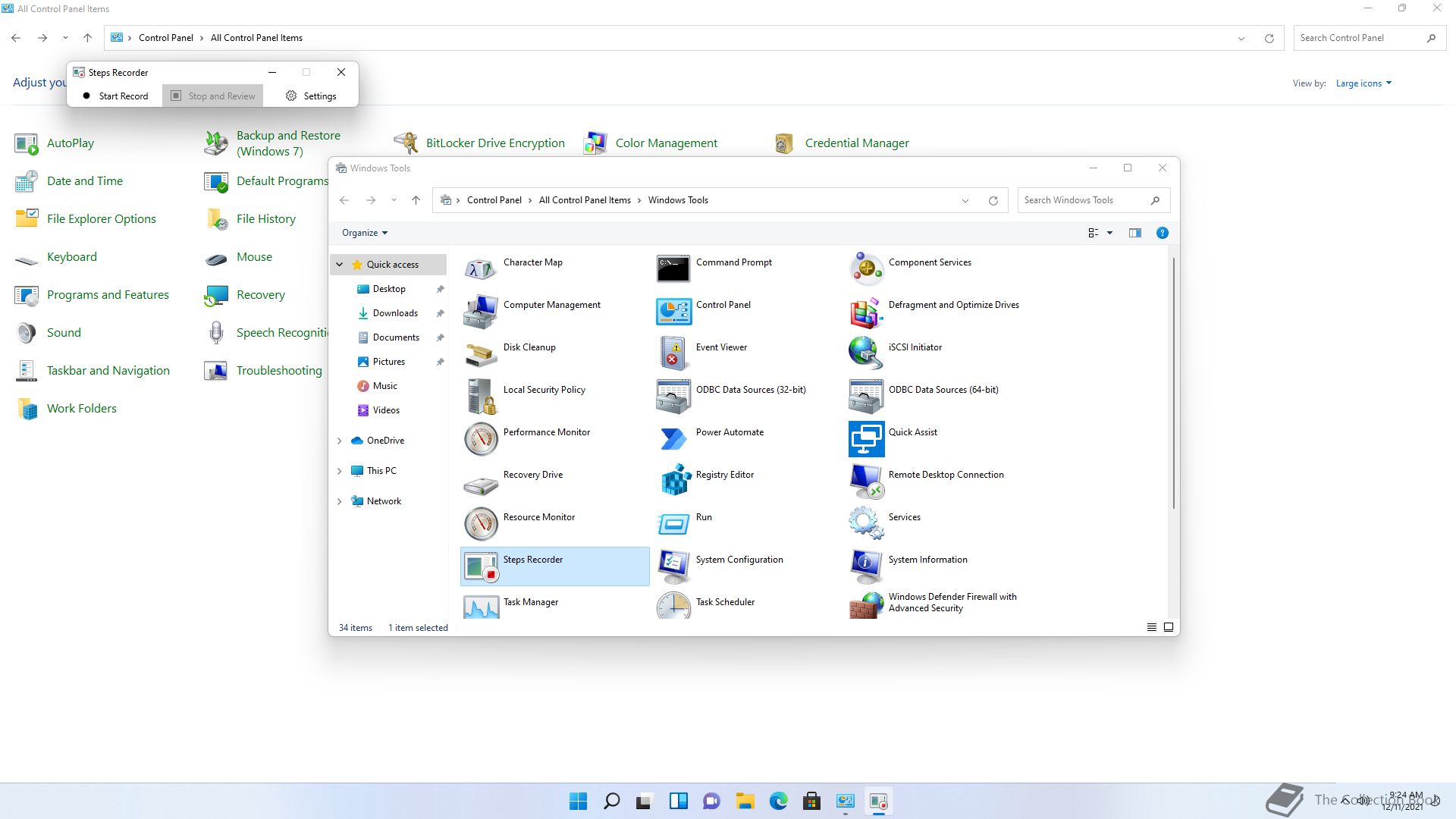
Task: Switch to details view in Windows Tools
Action: pos(1151,627)
